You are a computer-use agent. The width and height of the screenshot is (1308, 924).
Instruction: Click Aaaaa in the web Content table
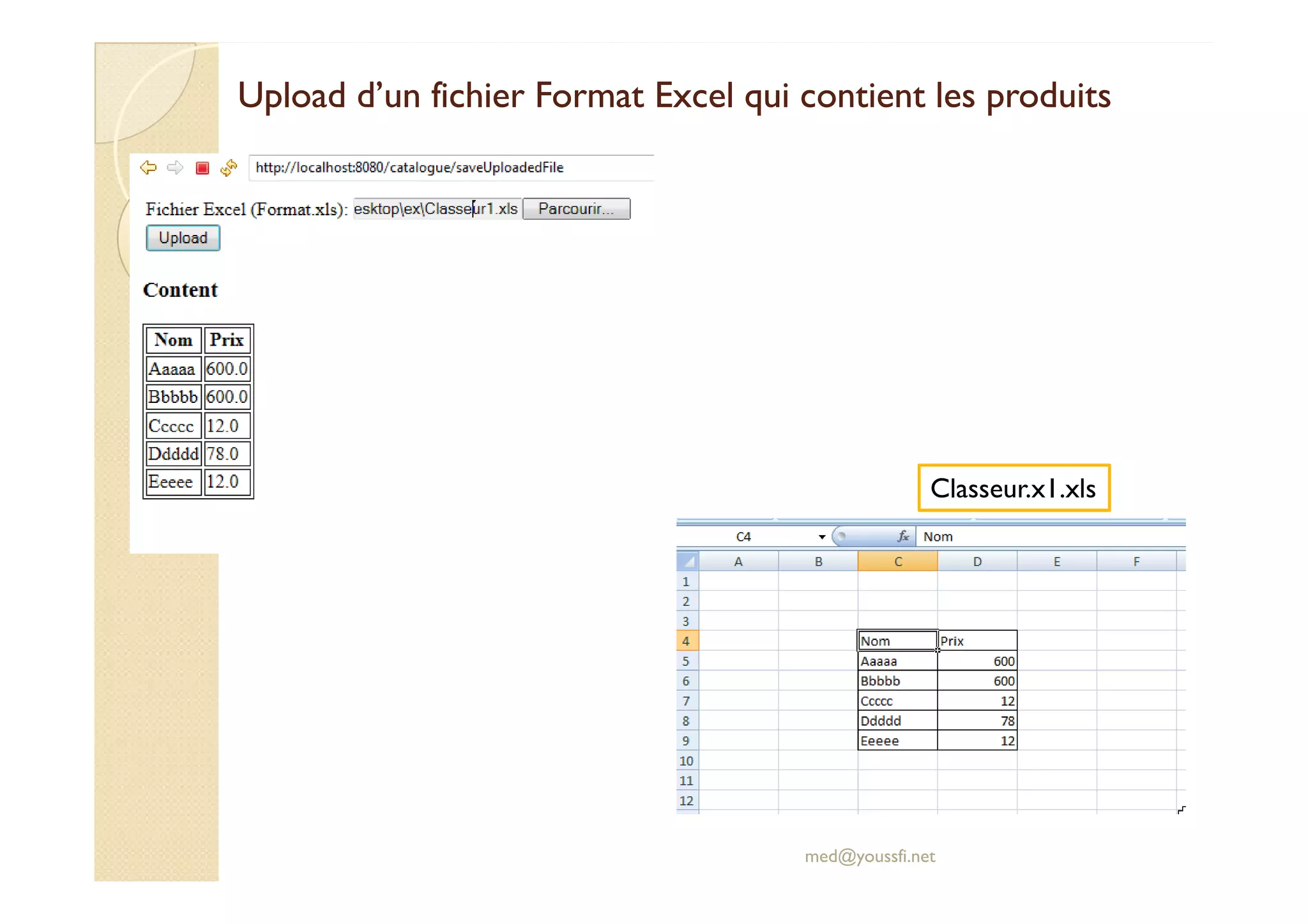click(174, 368)
